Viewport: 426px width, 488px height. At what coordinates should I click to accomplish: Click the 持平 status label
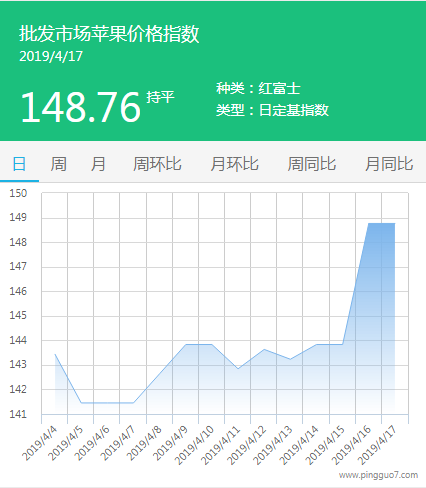[x=160, y=97]
